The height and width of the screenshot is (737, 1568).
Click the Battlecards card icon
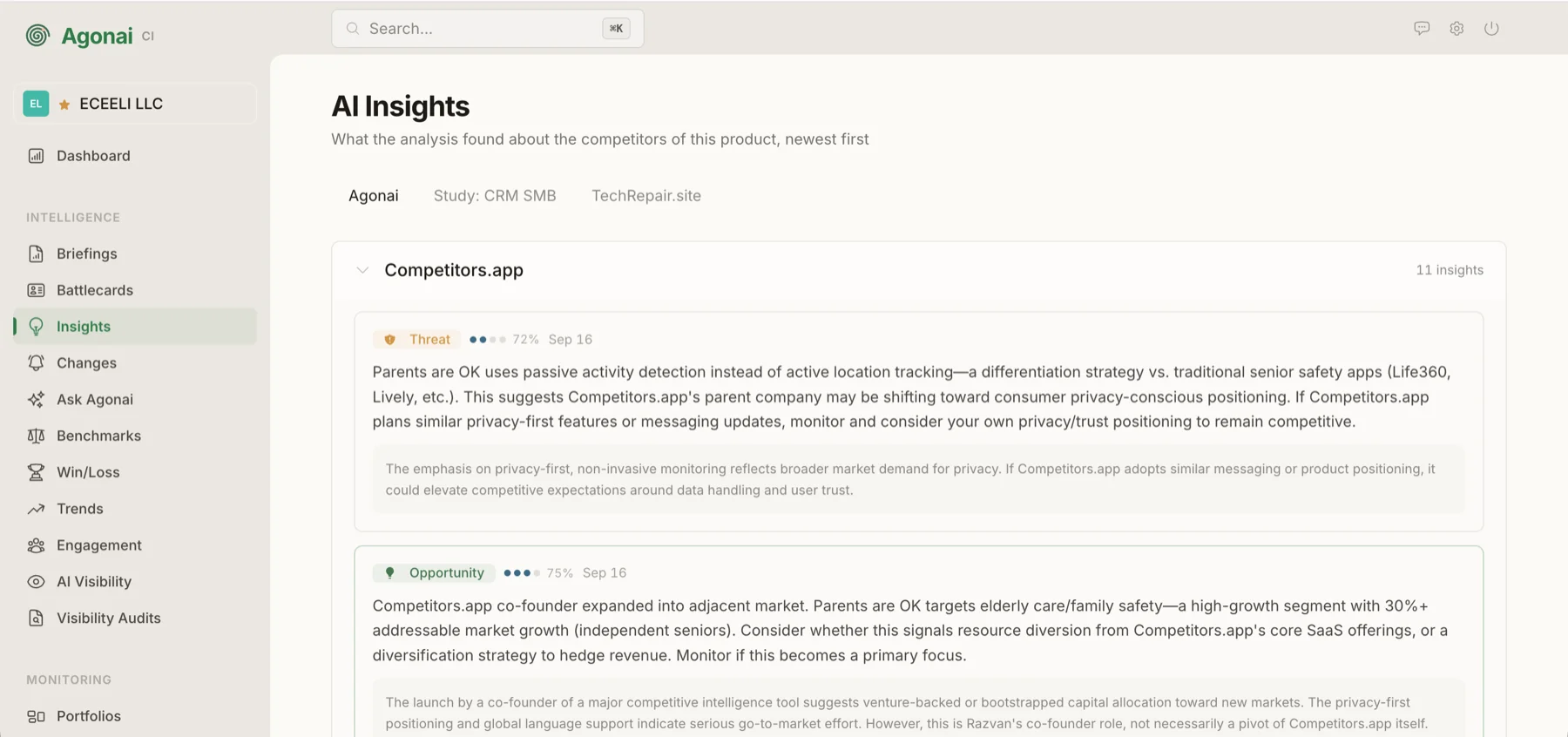(36, 290)
